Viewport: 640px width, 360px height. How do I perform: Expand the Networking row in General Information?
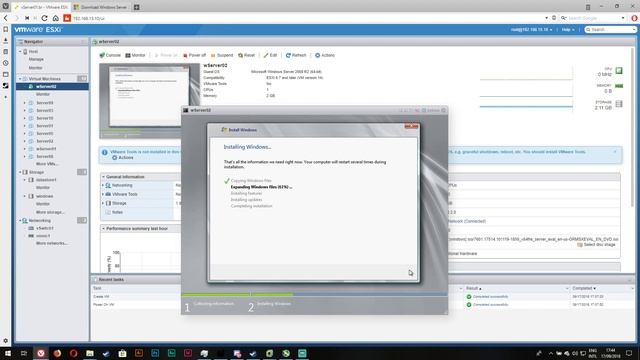pyautogui.click(x=103, y=185)
